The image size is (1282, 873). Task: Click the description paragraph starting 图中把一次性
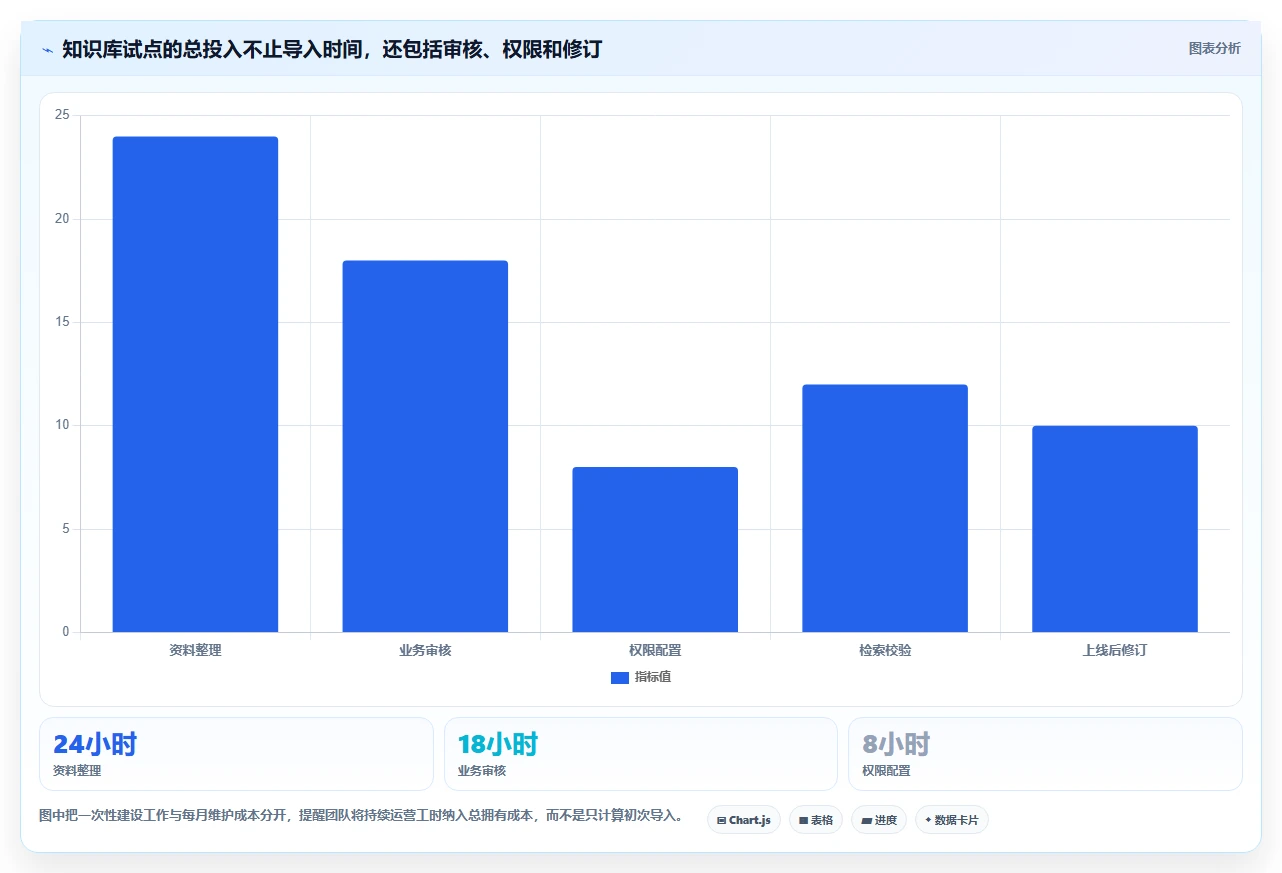coord(361,816)
